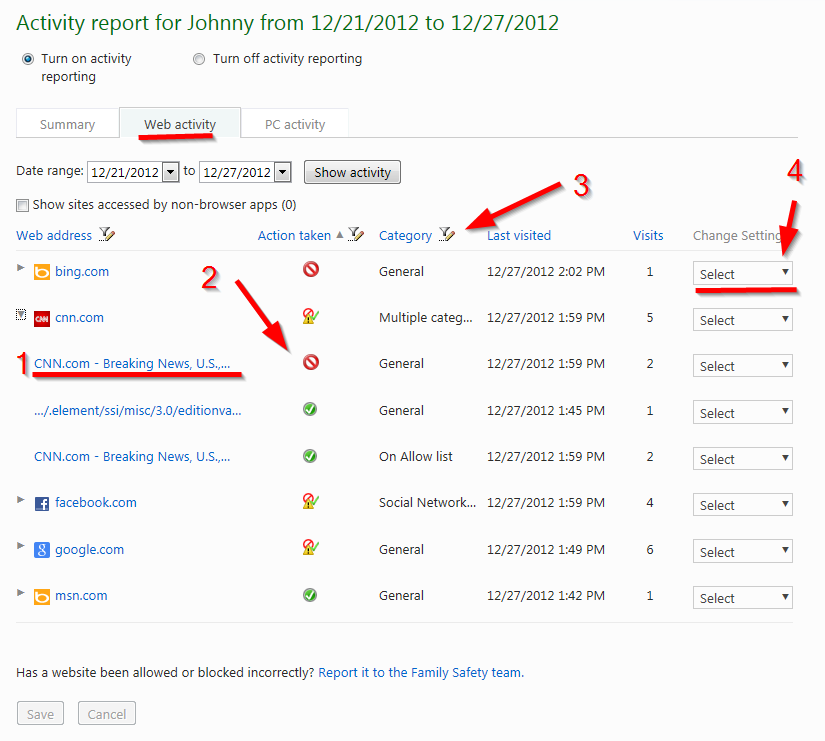825x741 pixels.
Task: Click the Category filter icon
Action: coord(447,234)
